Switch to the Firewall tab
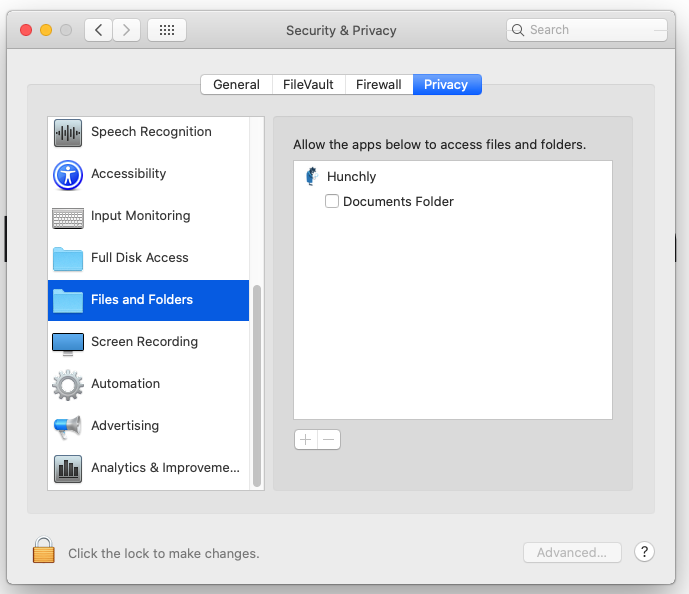The image size is (689, 594). pos(379,84)
